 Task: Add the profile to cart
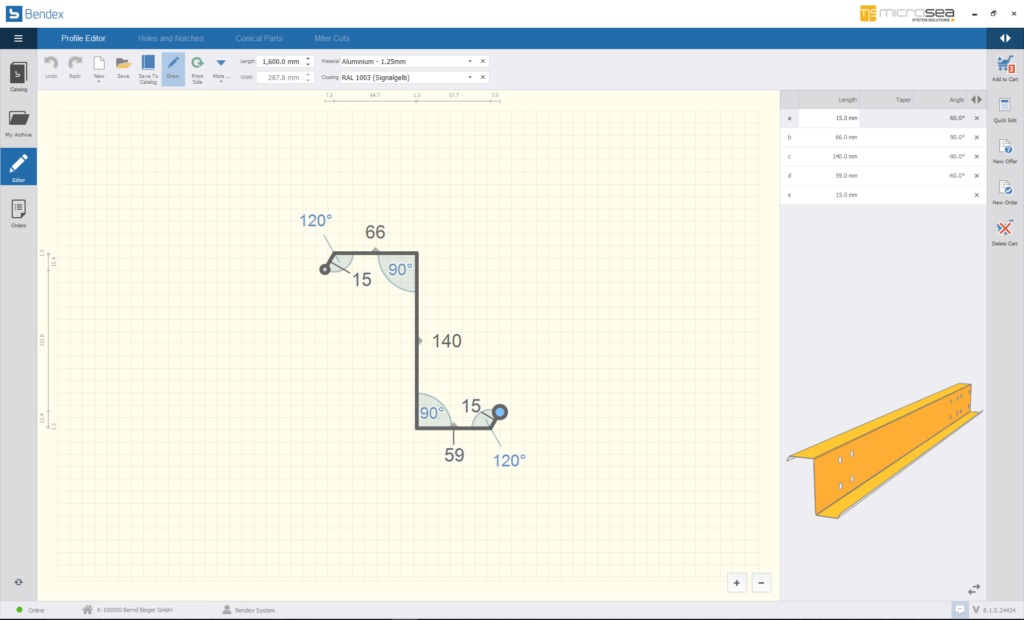pyautogui.click(x=1005, y=67)
